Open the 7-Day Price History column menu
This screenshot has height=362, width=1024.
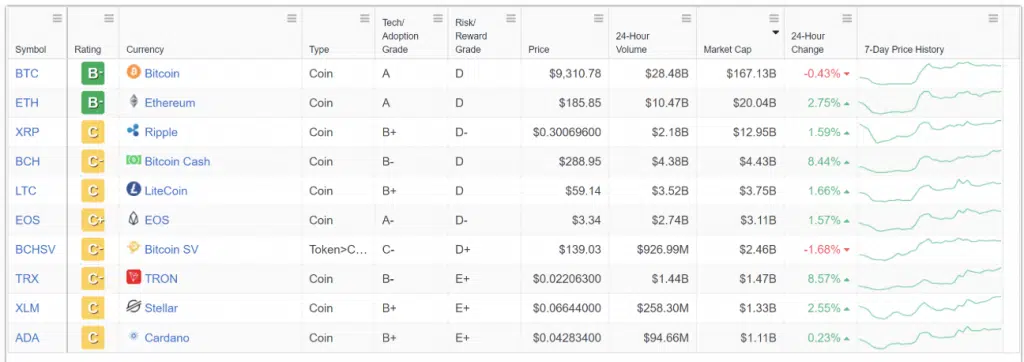pos(993,18)
